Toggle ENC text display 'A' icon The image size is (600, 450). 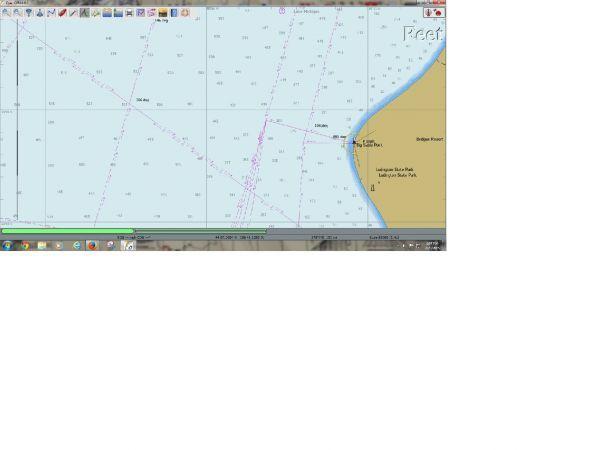[84, 13]
